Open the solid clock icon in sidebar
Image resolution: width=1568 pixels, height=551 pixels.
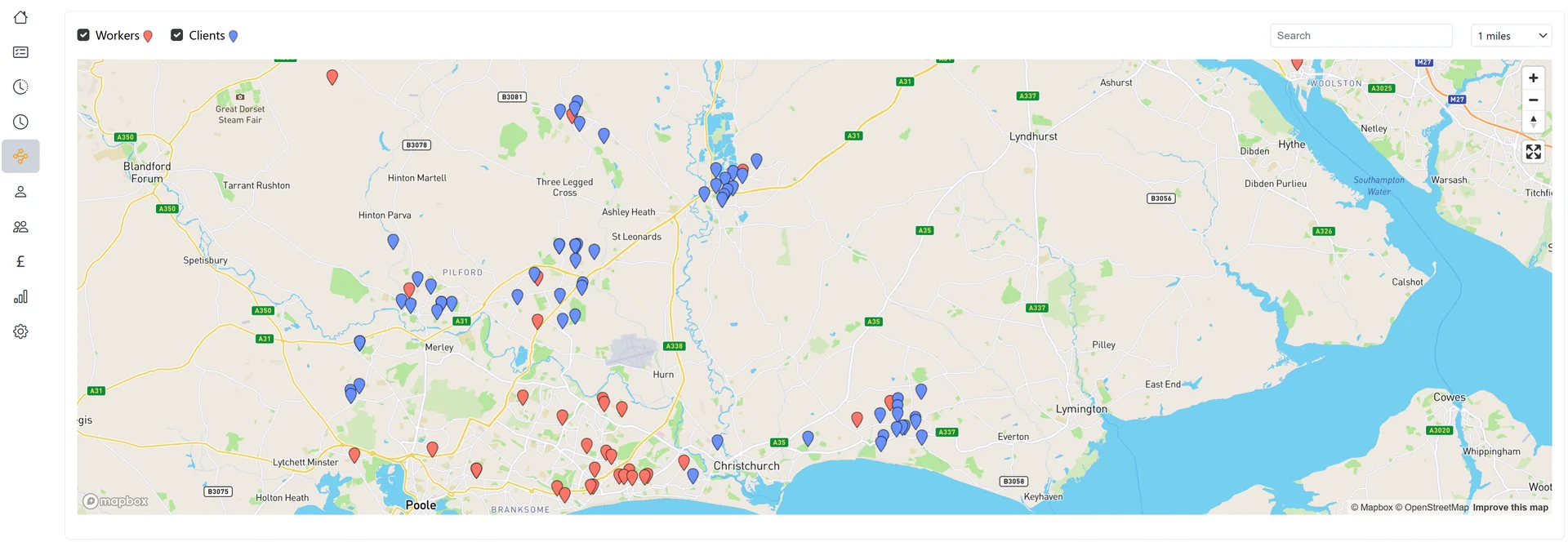pyautogui.click(x=20, y=122)
